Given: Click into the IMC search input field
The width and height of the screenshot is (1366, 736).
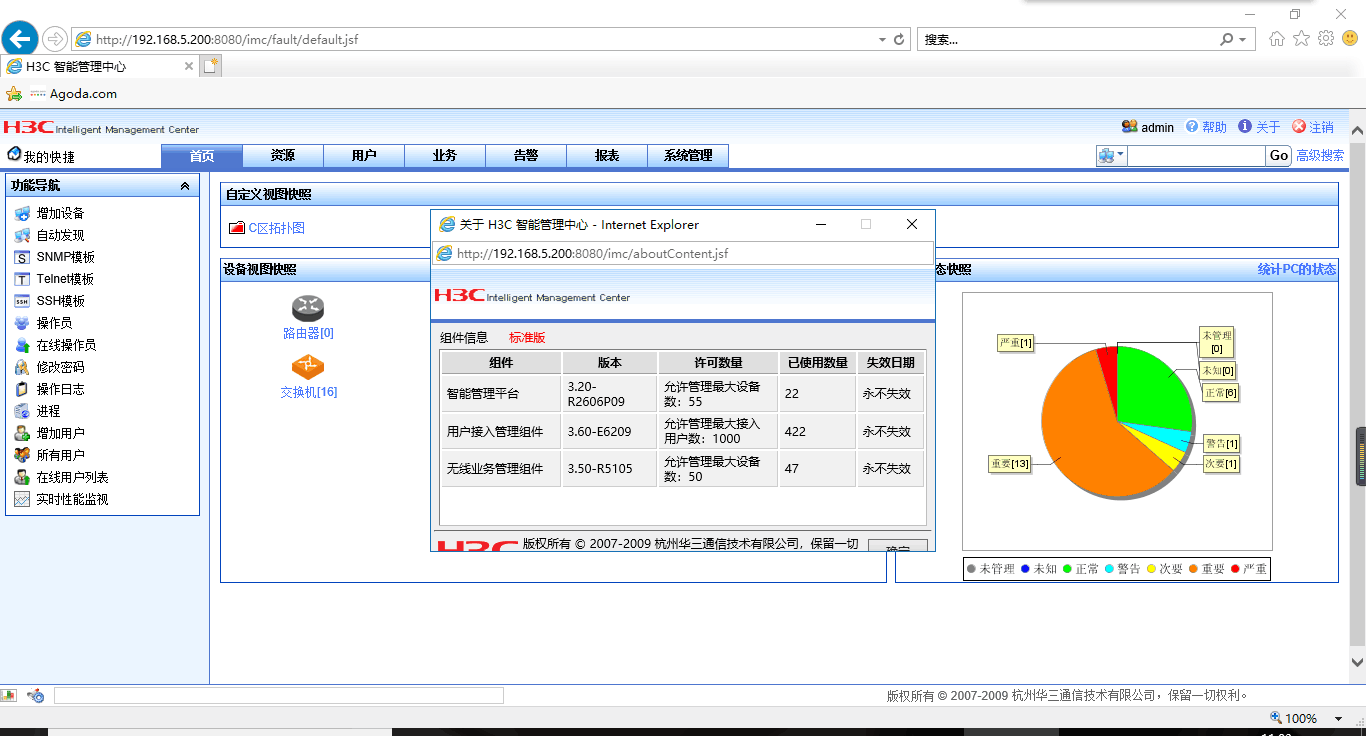Looking at the screenshot, I should click(1196, 156).
